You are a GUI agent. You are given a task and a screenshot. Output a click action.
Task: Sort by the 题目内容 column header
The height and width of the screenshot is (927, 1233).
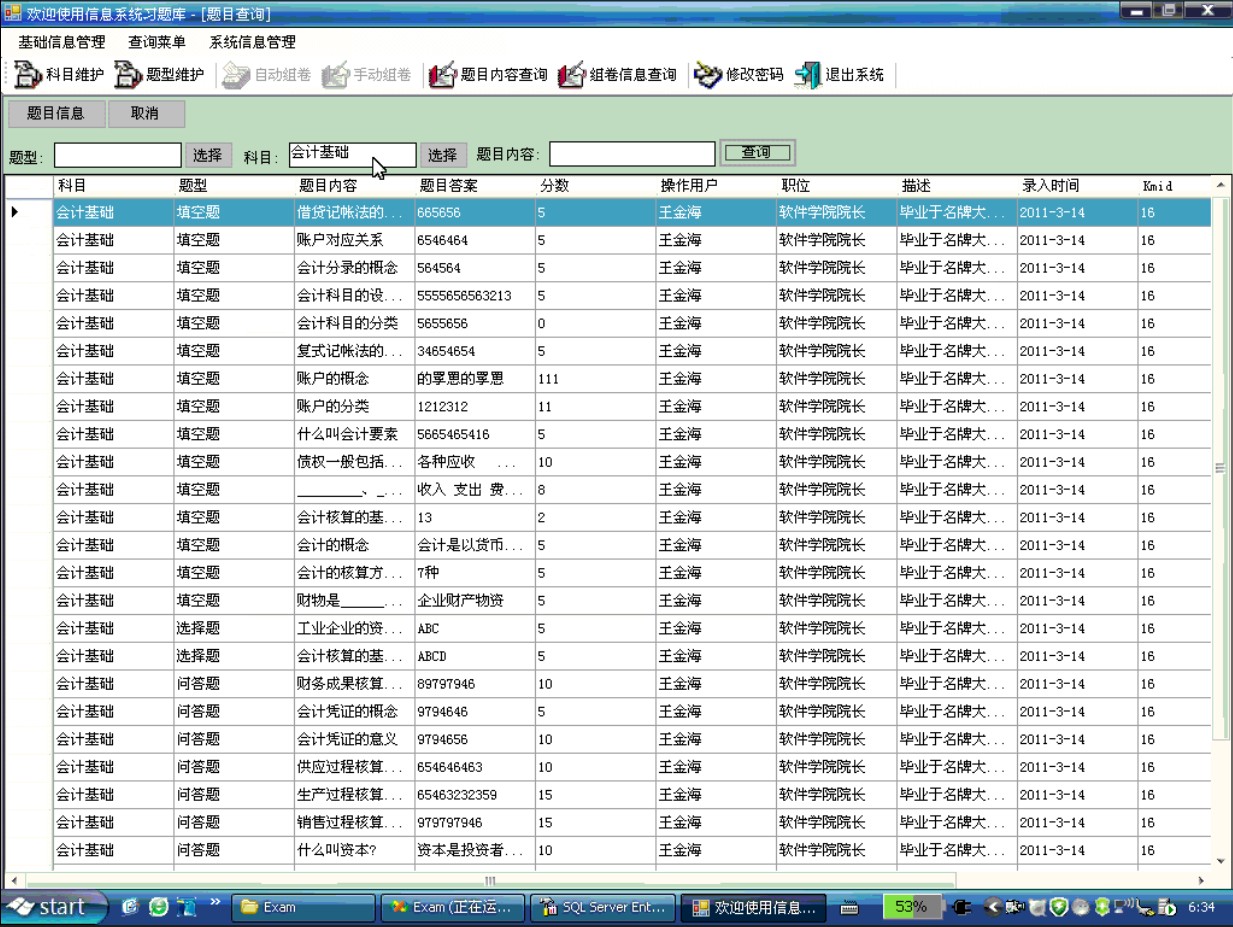coord(354,186)
